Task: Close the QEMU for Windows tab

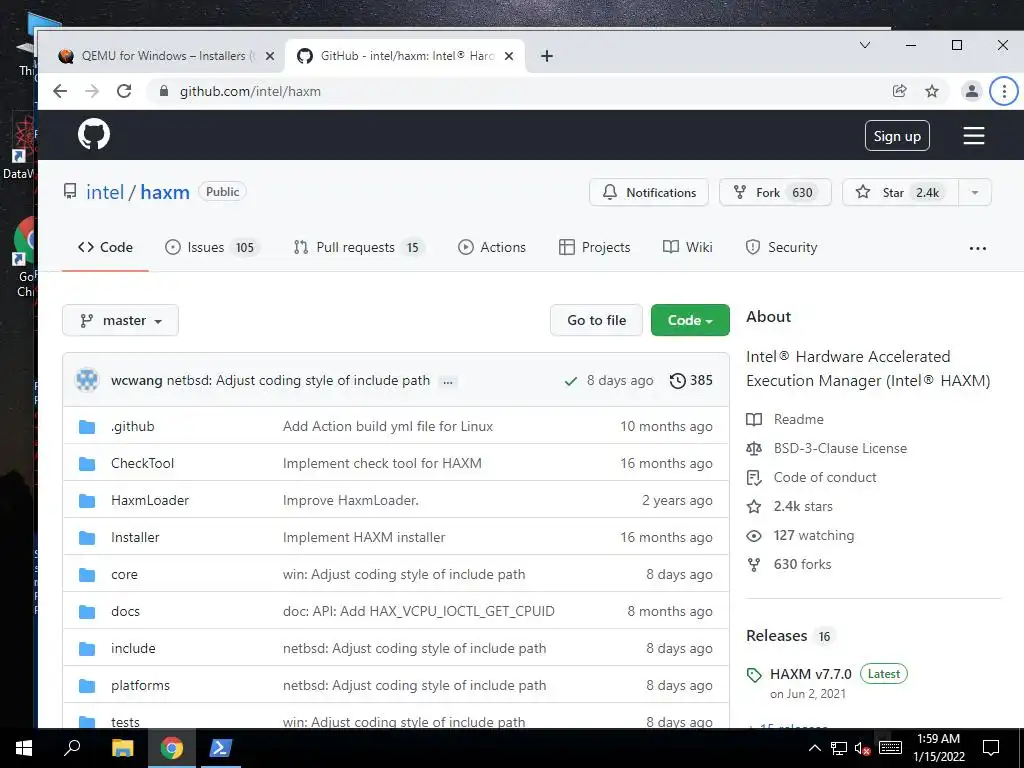Action: pos(270,56)
